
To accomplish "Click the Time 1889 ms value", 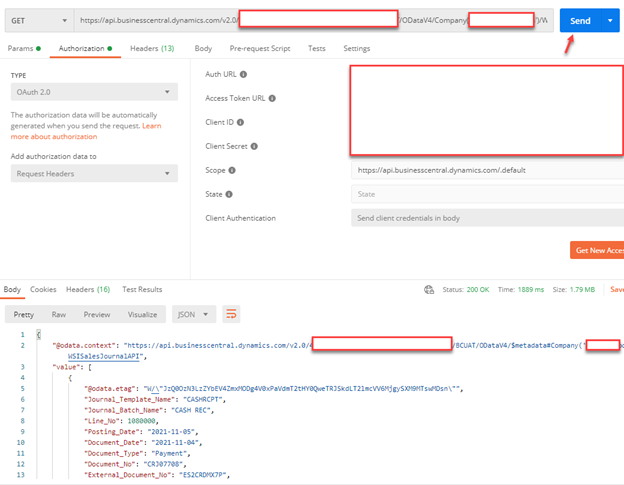I will coord(530,290).
